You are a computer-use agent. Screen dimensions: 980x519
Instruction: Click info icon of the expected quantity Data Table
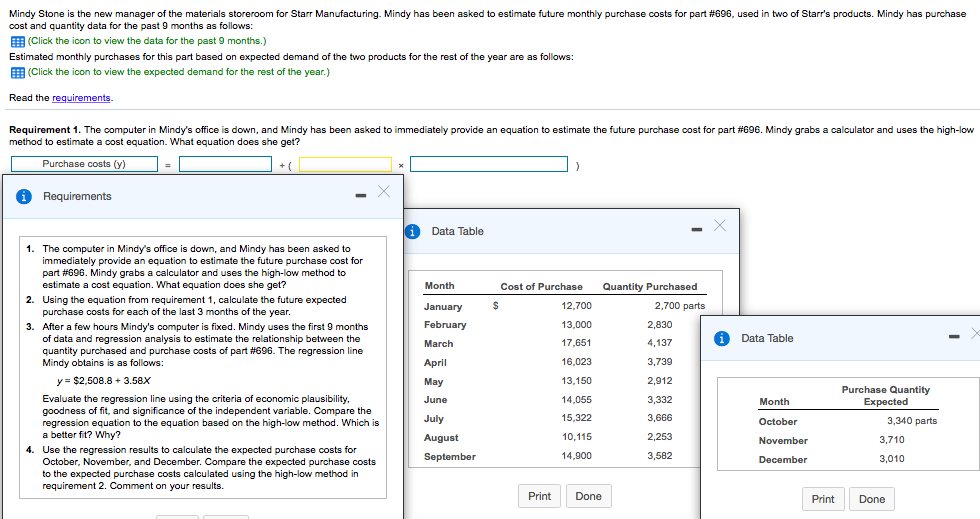[x=722, y=338]
